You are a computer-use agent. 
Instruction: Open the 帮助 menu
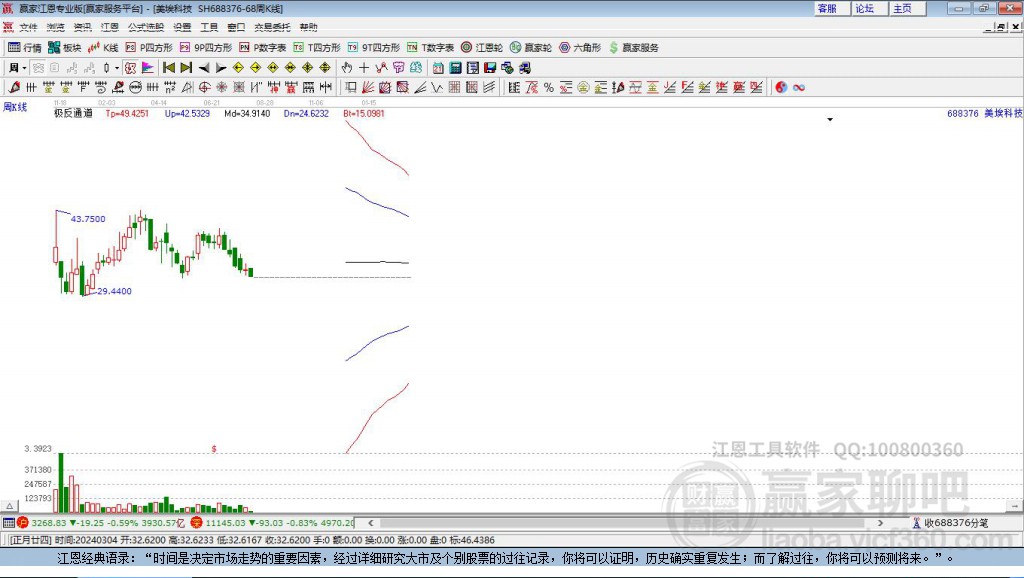tap(308, 27)
